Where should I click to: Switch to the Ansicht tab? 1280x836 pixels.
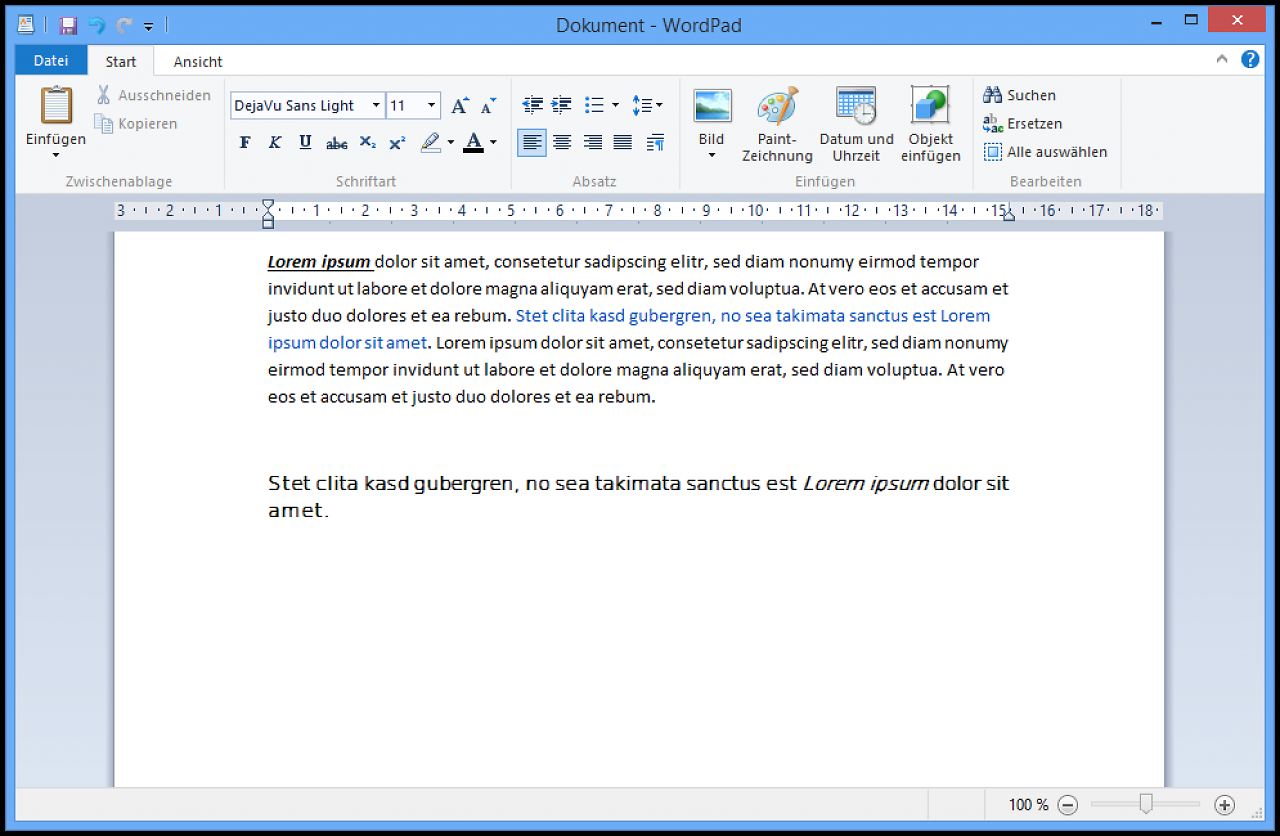click(198, 61)
